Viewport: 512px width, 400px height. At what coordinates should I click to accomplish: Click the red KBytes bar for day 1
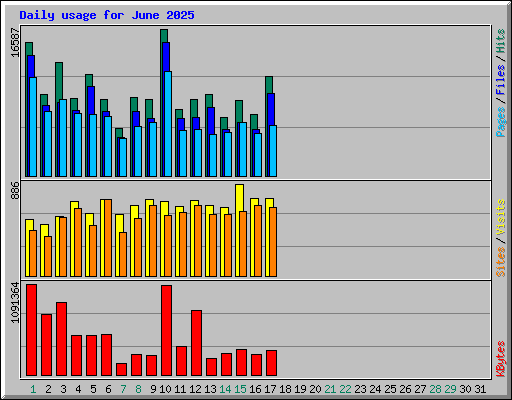pyautogui.click(x=32, y=330)
